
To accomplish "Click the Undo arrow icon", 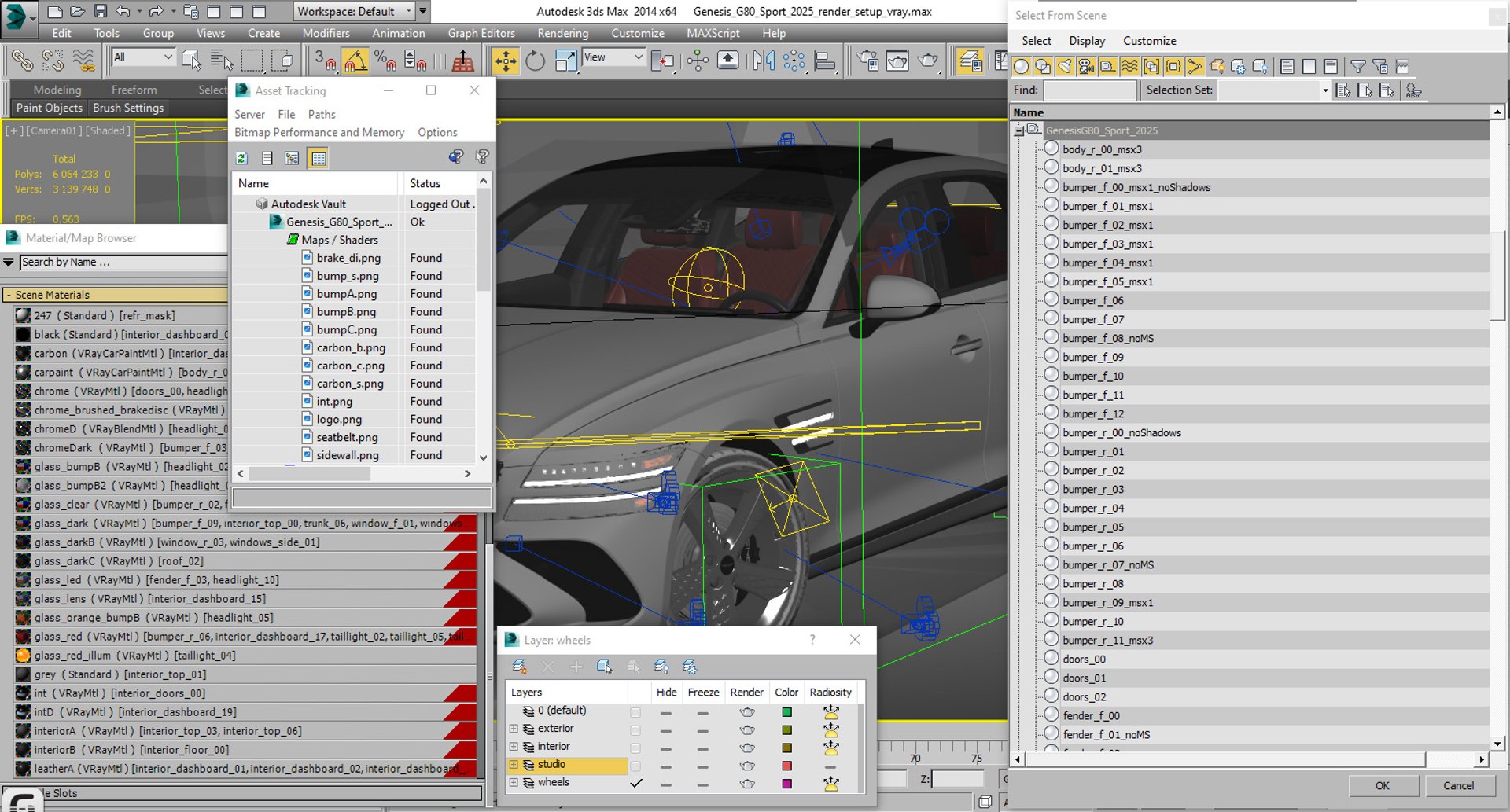I will (x=123, y=11).
